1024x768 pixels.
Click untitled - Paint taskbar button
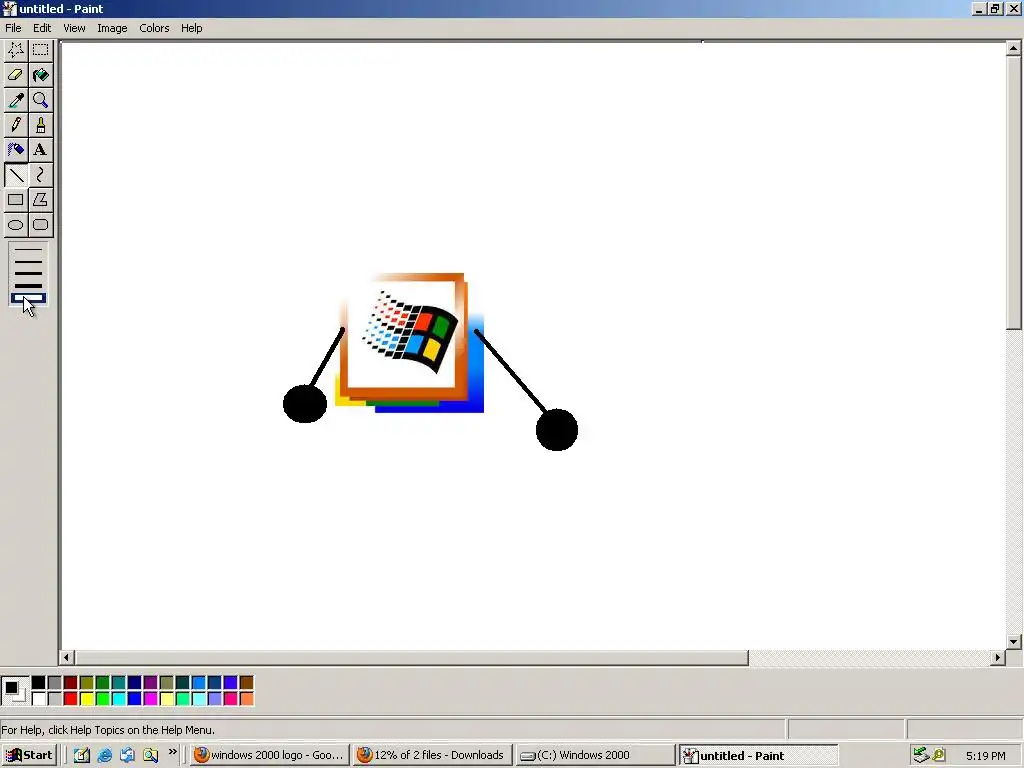758,756
